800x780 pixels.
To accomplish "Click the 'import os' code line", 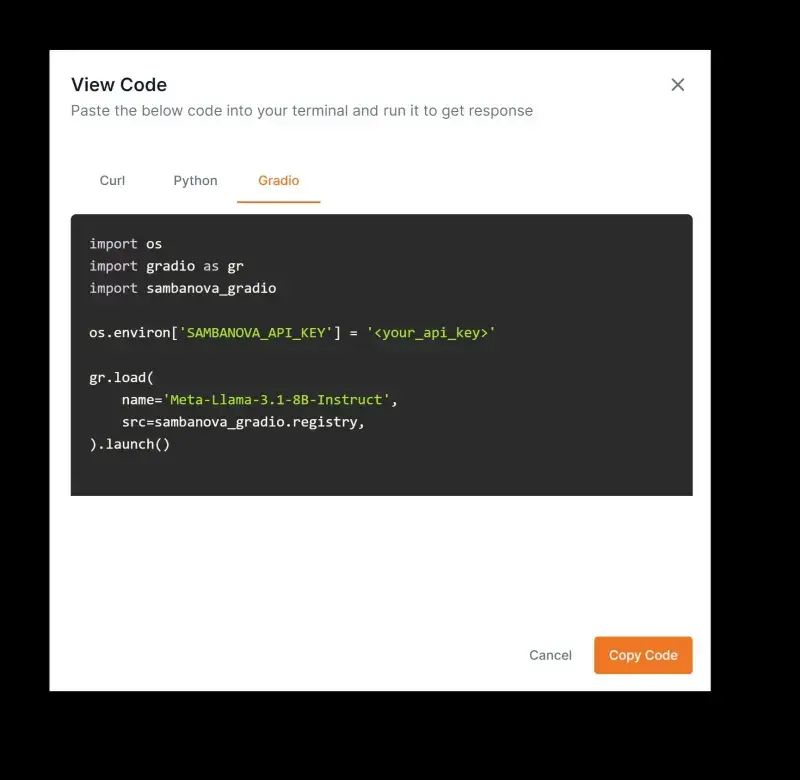I will click(126, 244).
